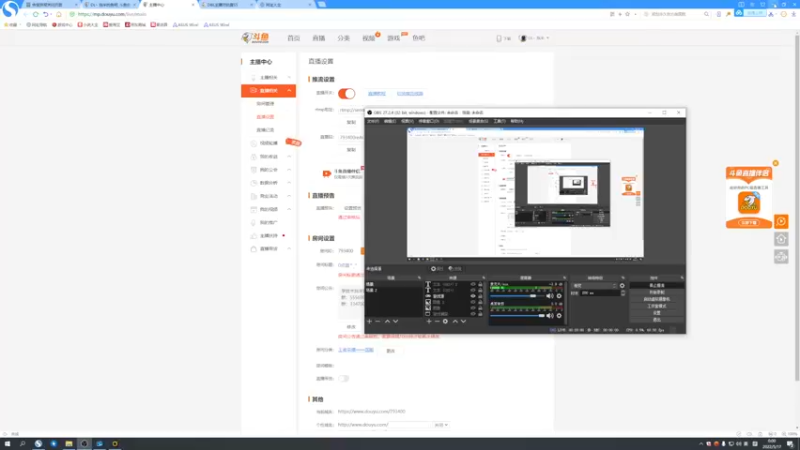Click 停止推流 button in OBS controls
Viewport: 800px width, 450px height.
tap(657, 286)
